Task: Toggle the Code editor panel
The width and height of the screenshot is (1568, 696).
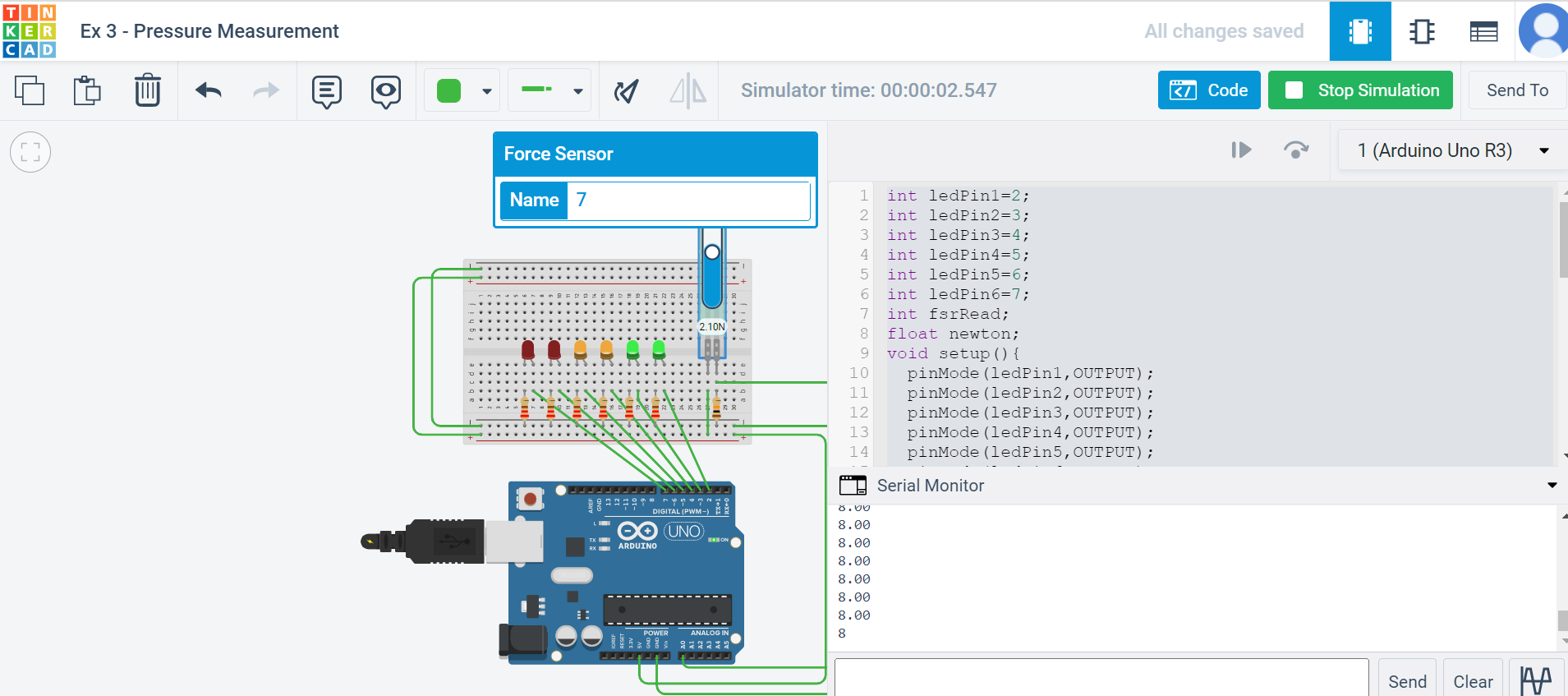Action: (x=1209, y=90)
